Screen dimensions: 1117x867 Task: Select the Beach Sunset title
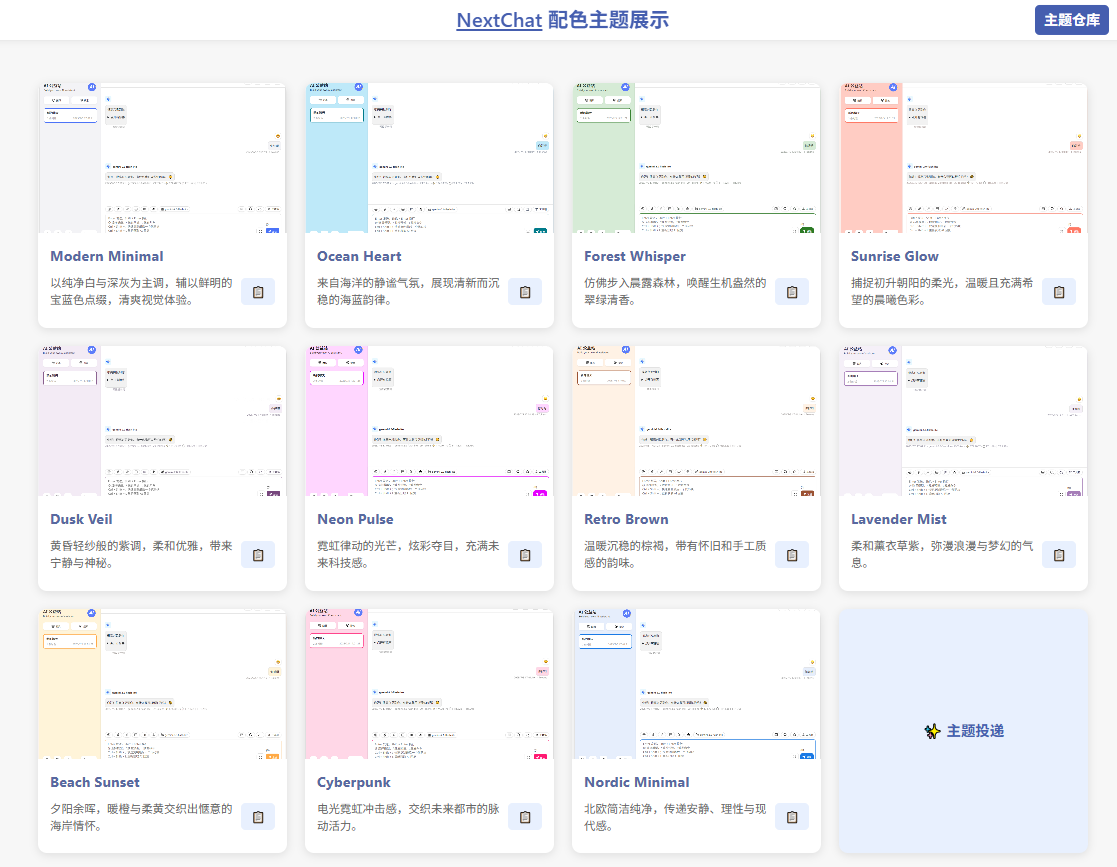(x=95, y=782)
